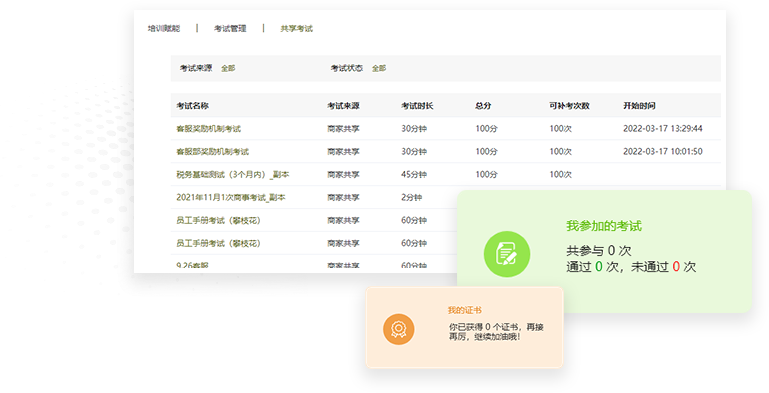Click the orange certificate badge icon

click(x=399, y=329)
